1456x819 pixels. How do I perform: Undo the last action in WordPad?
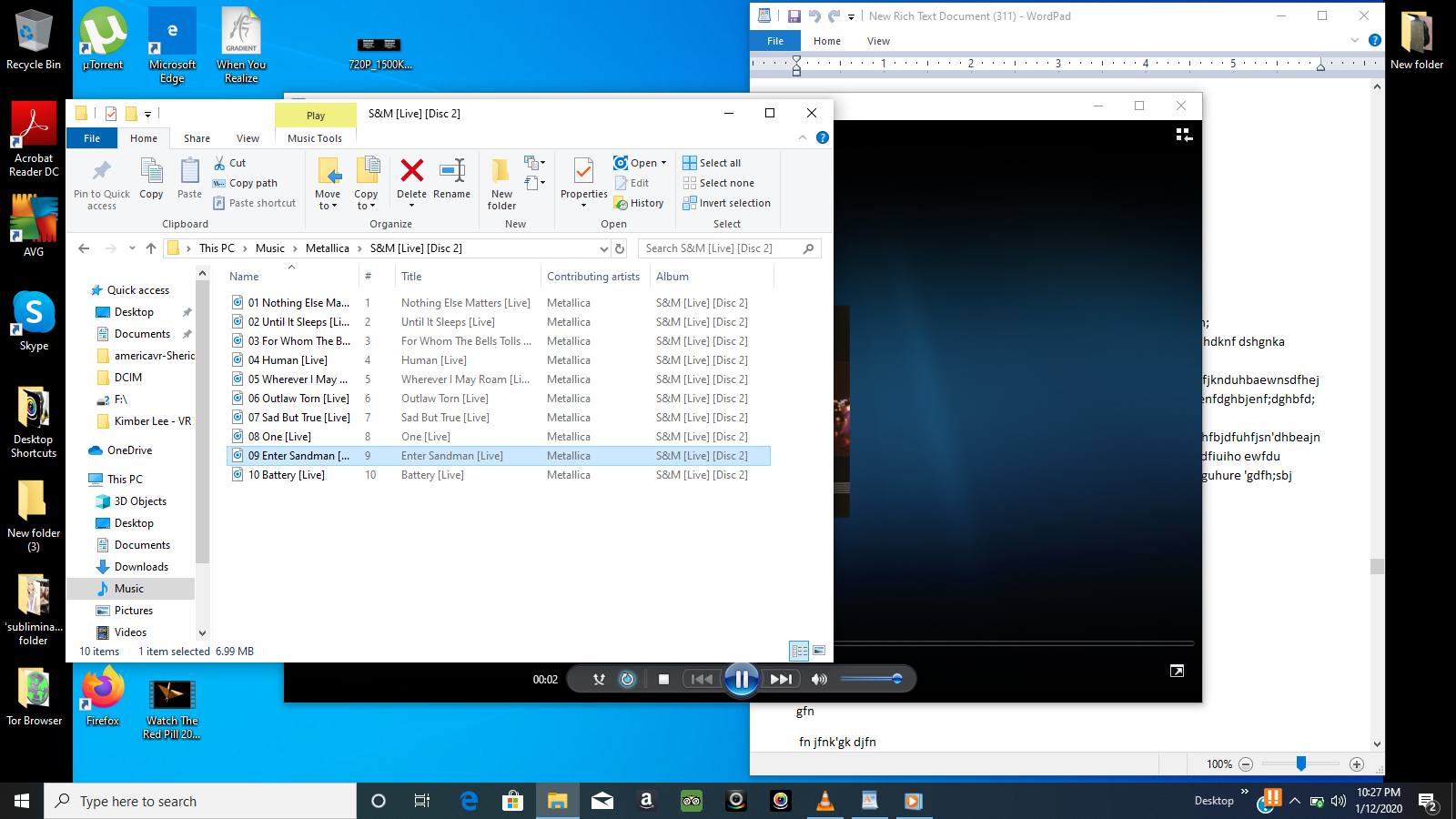[814, 16]
